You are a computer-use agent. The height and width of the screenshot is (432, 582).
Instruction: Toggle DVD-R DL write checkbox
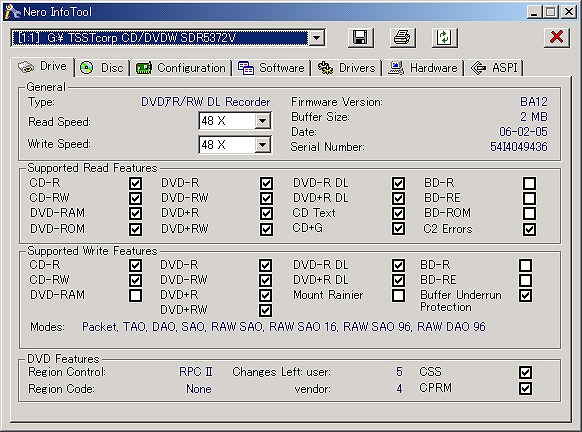click(x=398, y=265)
